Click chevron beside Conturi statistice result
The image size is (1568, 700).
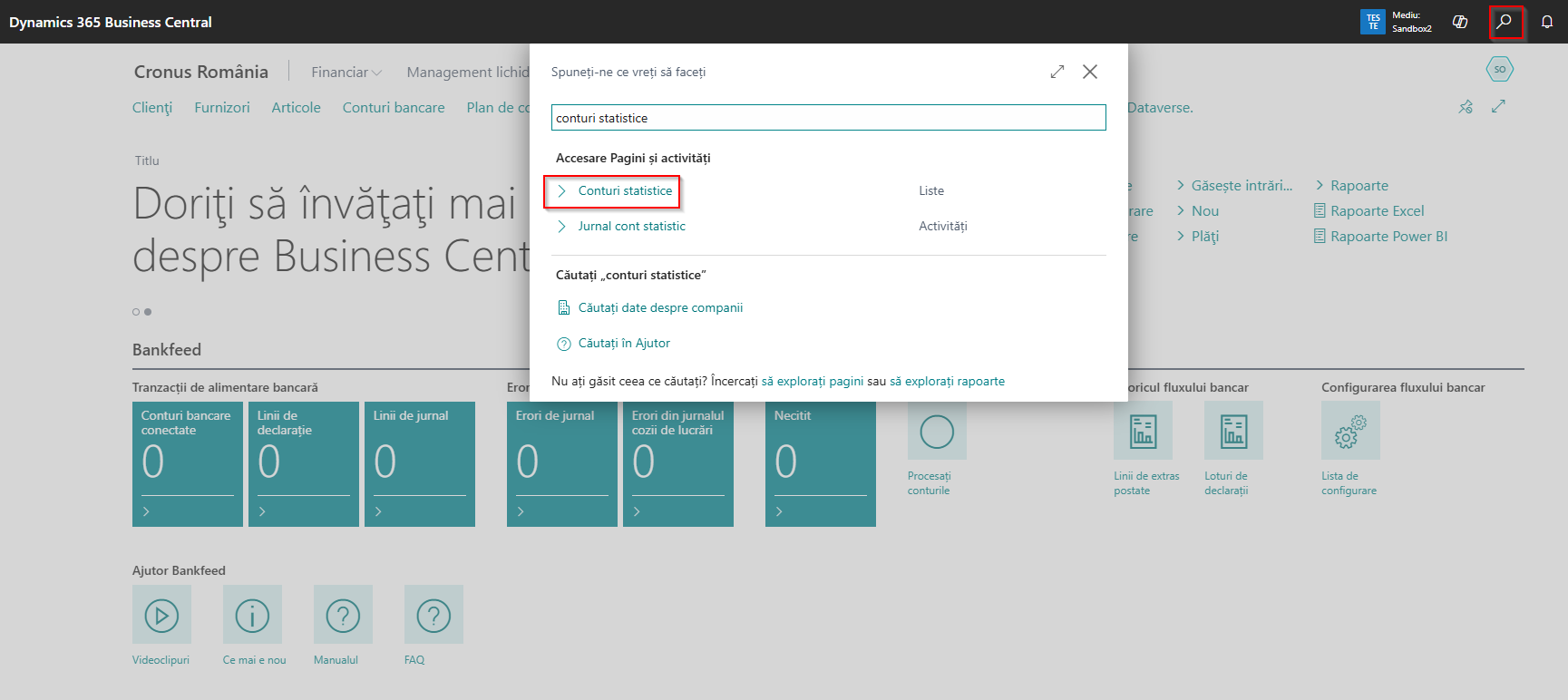pyautogui.click(x=562, y=190)
